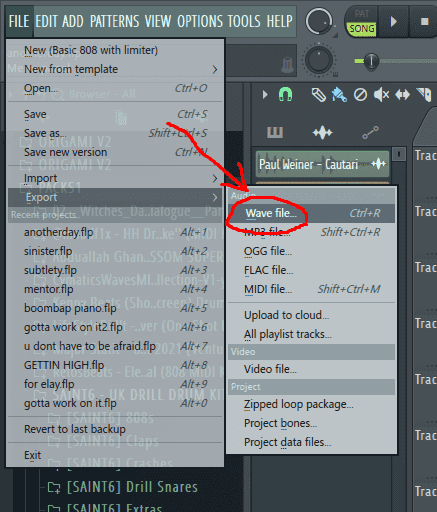Choose All playlist tracks...
437x512 pixels.
click(312, 334)
